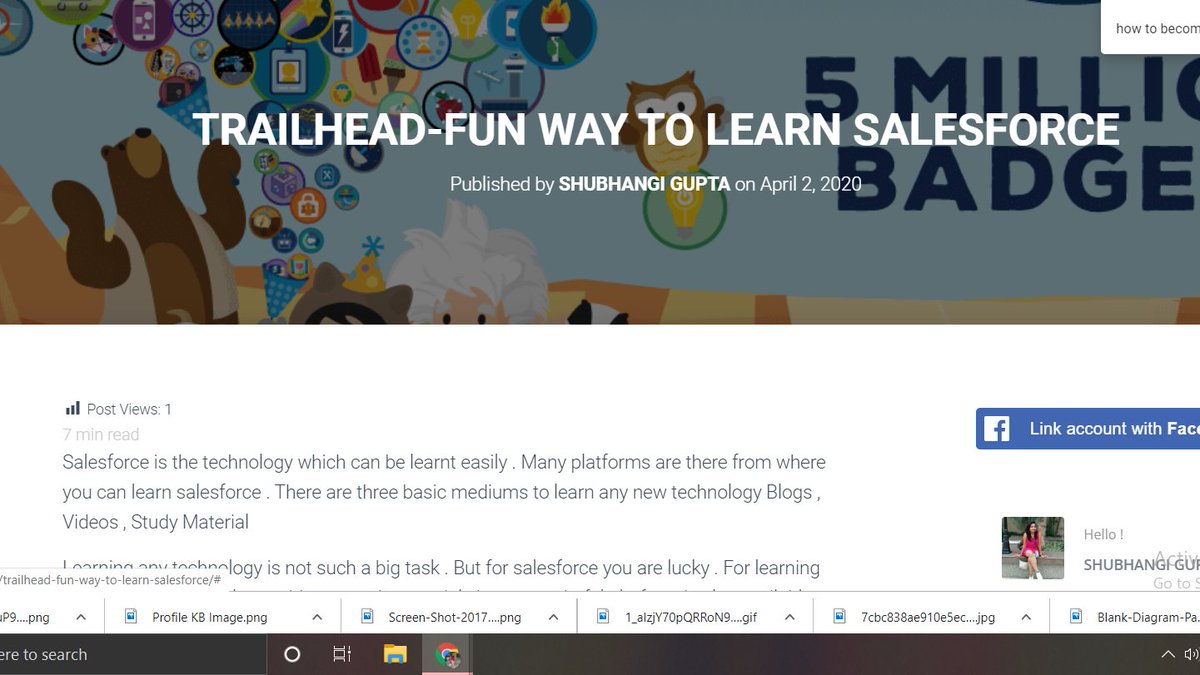Click the file icon of Profile KB Image.png
The height and width of the screenshot is (675, 1200).
coord(131,616)
